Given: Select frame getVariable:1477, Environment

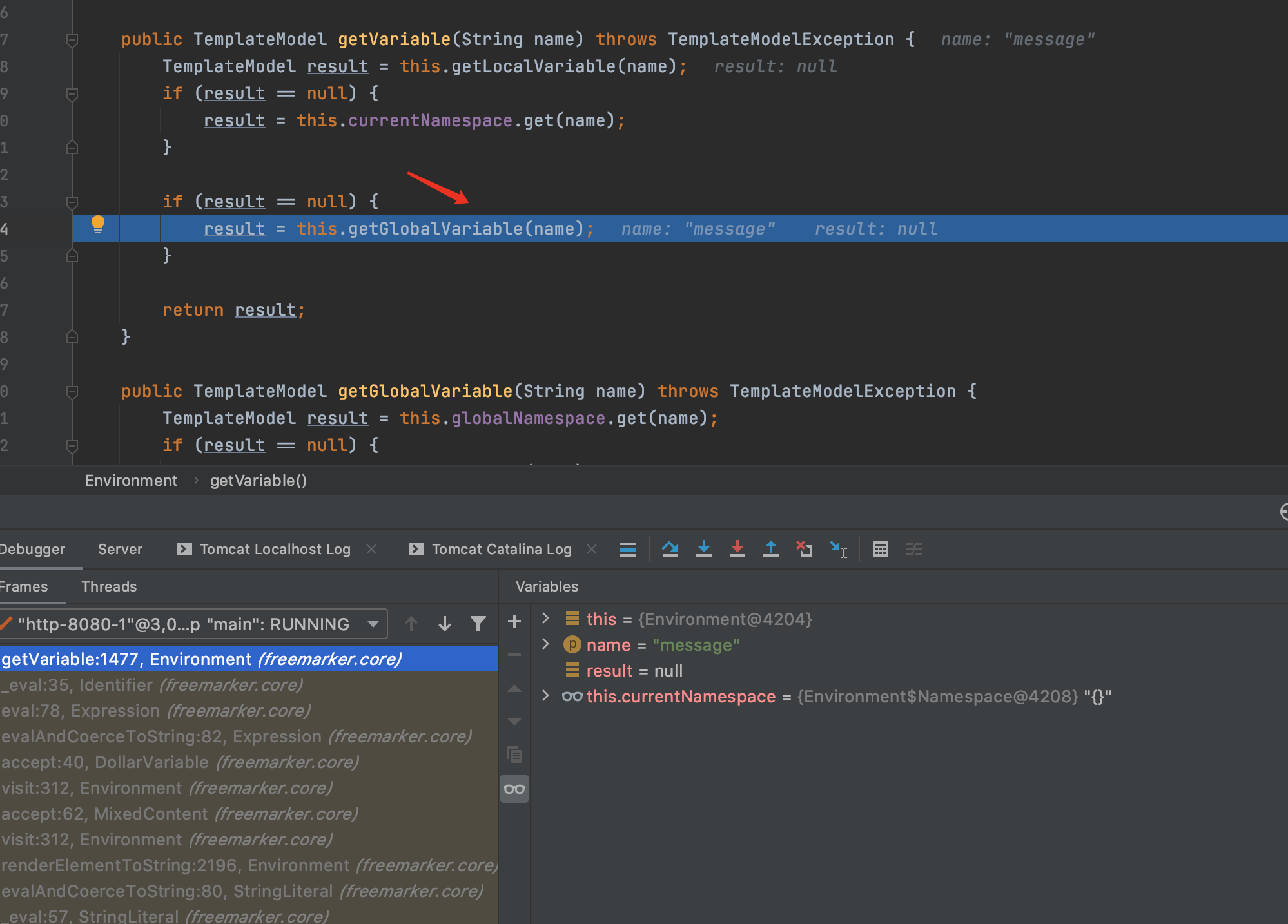Looking at the screenshot, I should (249, 659).
